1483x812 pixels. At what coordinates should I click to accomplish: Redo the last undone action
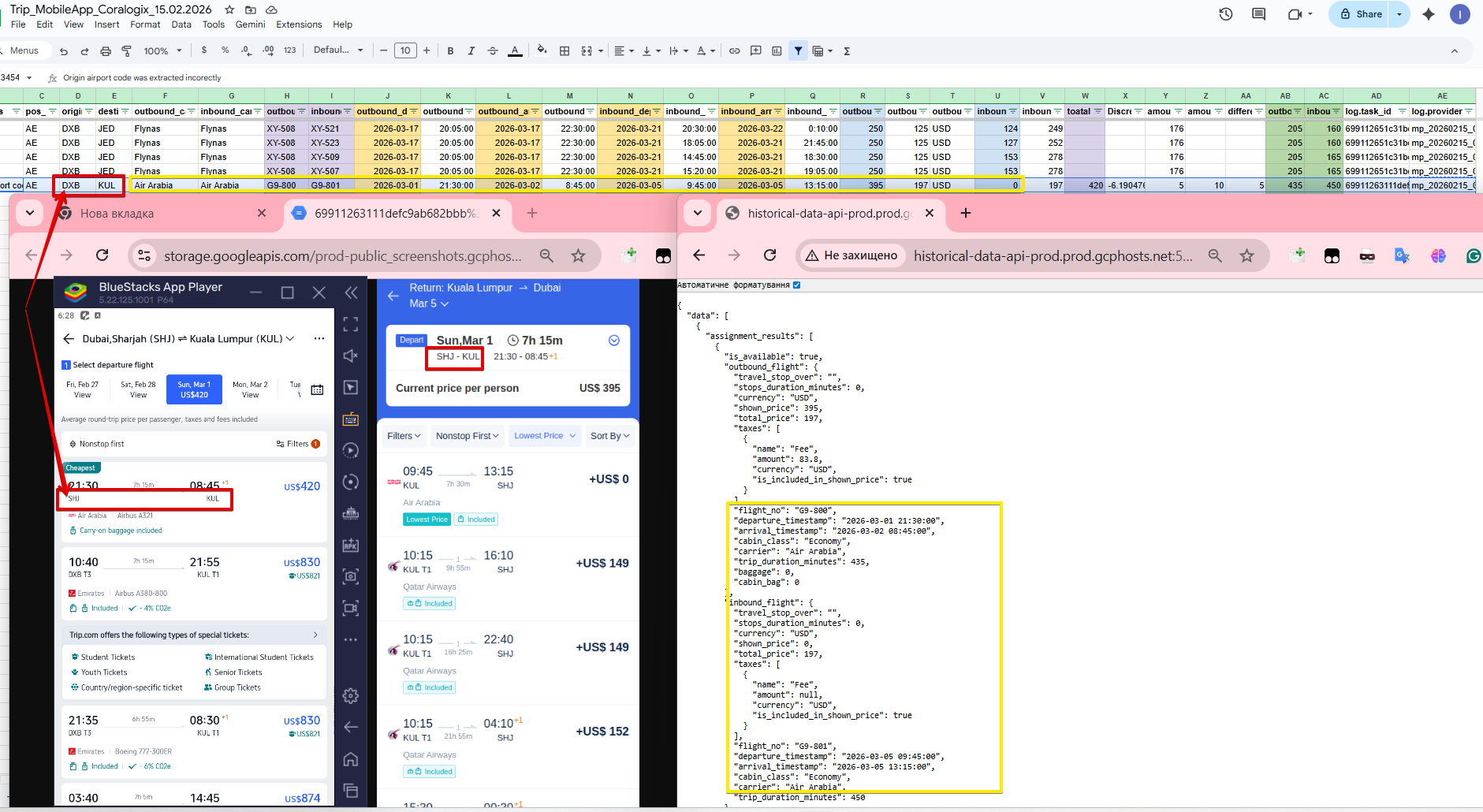pyautogui.click(x=84, y=51)
